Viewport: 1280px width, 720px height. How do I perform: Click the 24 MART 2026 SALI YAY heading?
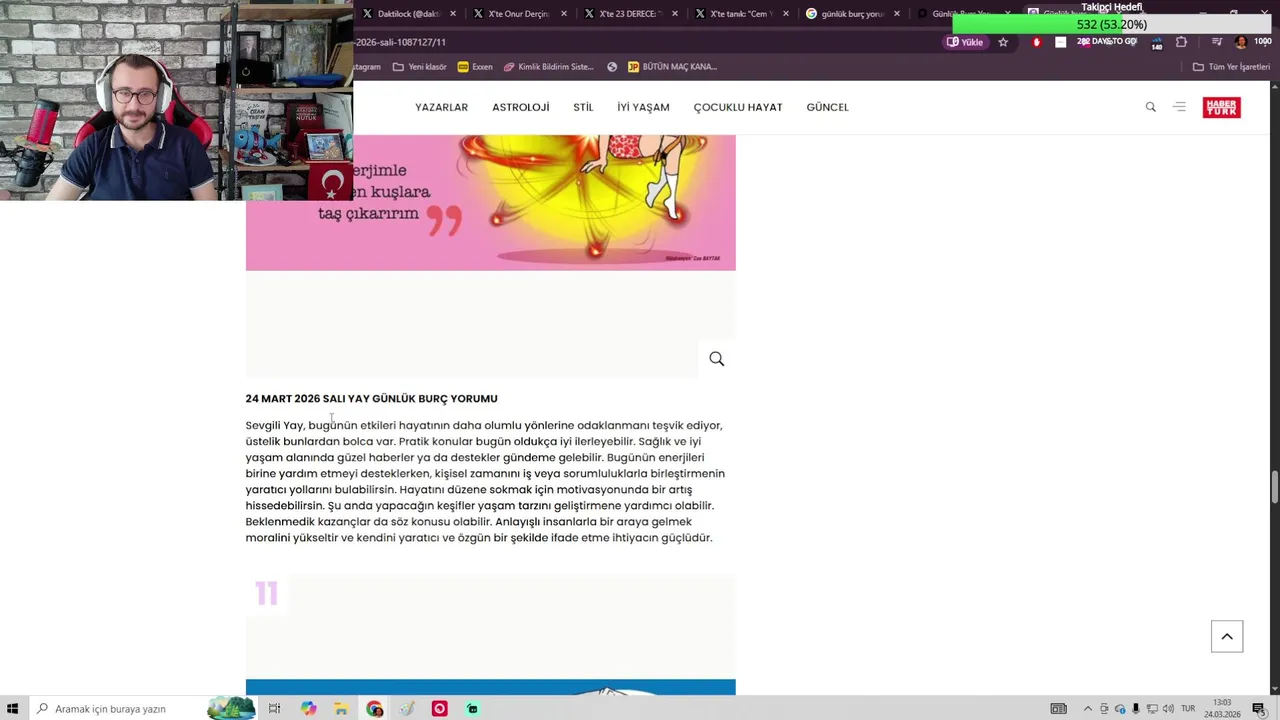point(371,398)
